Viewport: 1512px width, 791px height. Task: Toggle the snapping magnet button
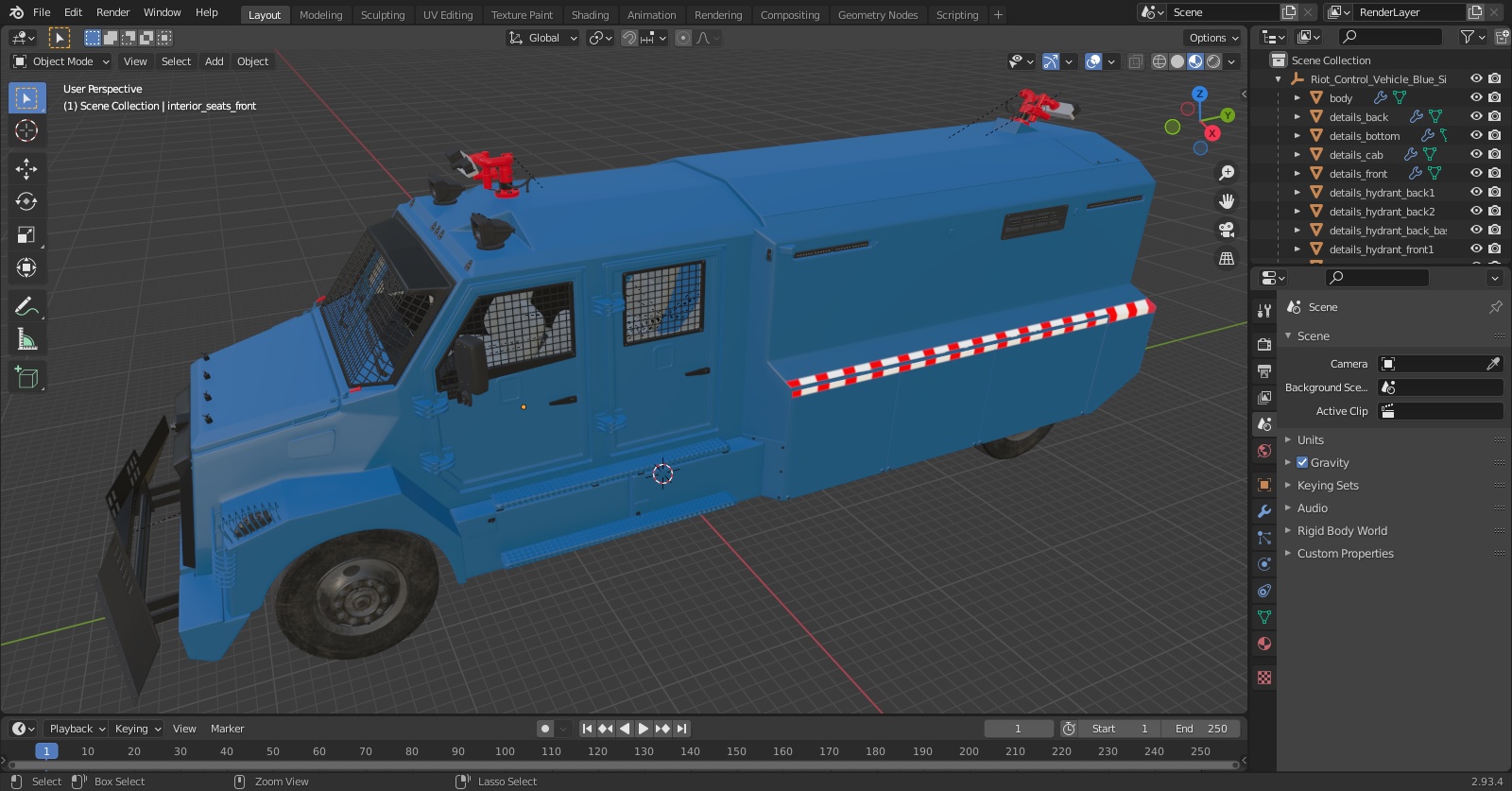pos(629,38)
